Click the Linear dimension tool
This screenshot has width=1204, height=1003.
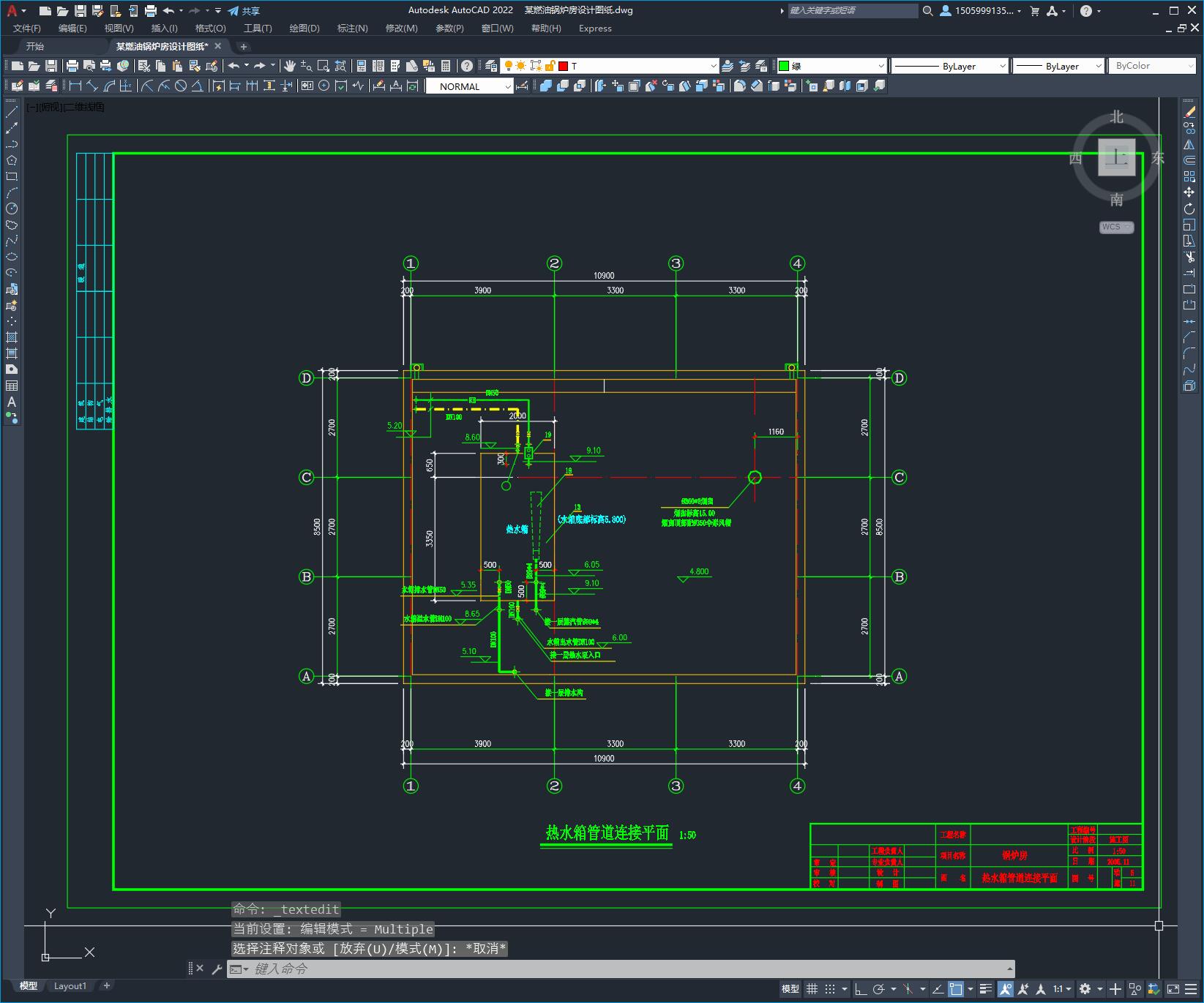pos(75,86)
